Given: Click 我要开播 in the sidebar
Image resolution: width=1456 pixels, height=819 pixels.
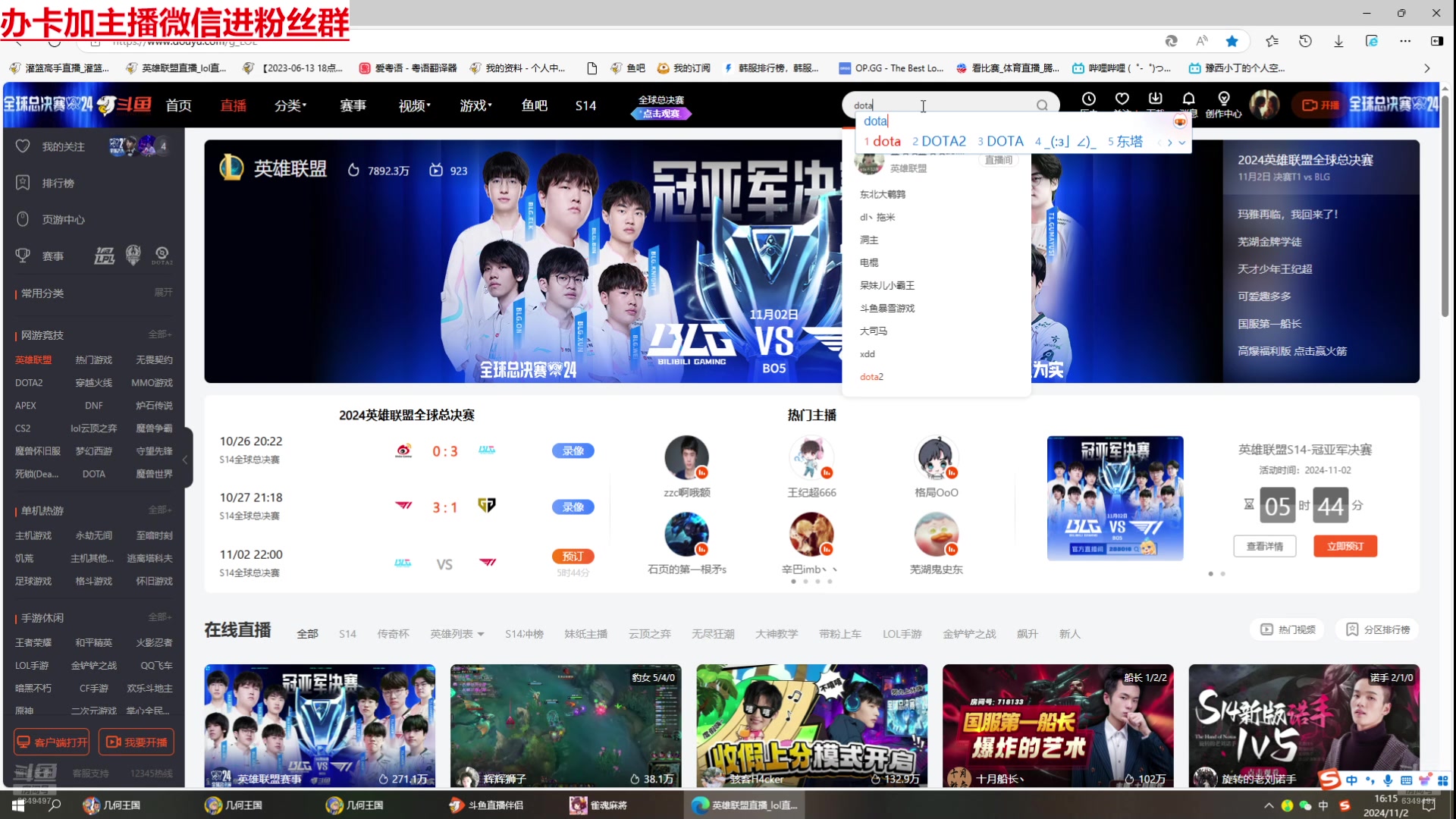Looking at the screenshot, I should pos(136,742).
